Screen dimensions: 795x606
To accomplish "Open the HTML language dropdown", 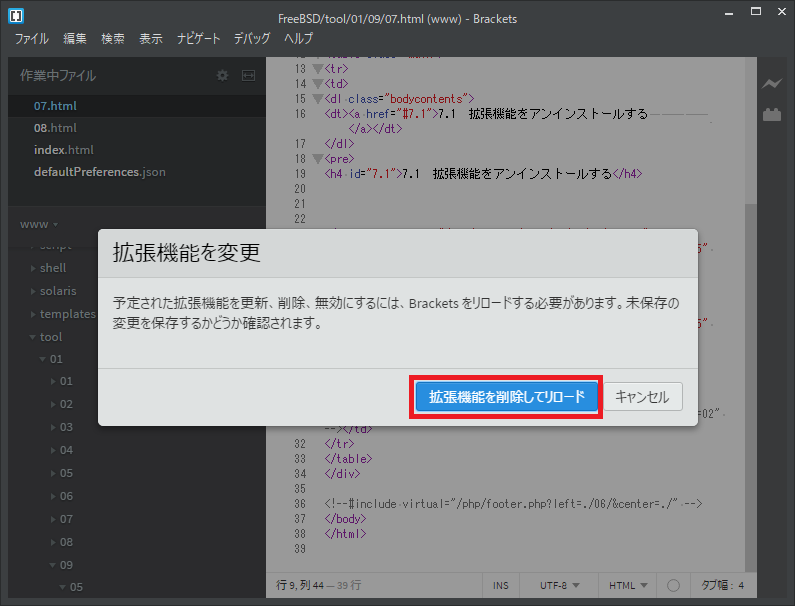I will pos(628,586).
